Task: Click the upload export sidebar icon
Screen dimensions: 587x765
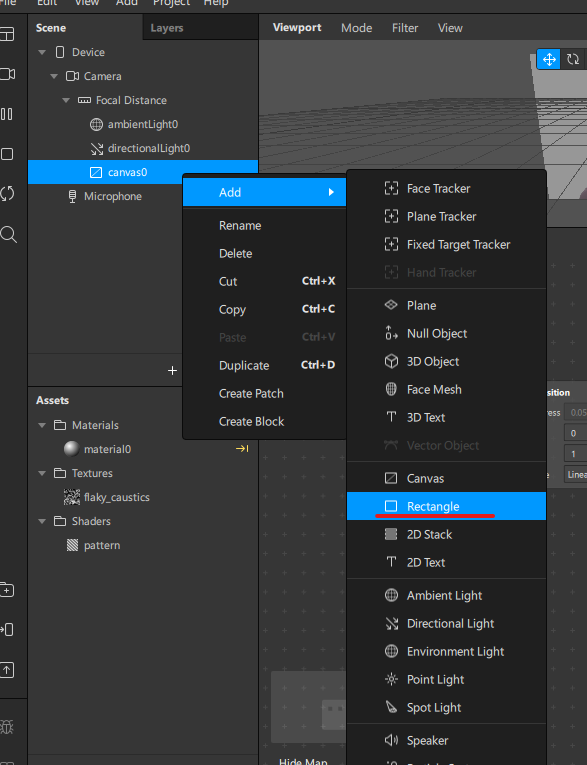Action: [7, 670]
